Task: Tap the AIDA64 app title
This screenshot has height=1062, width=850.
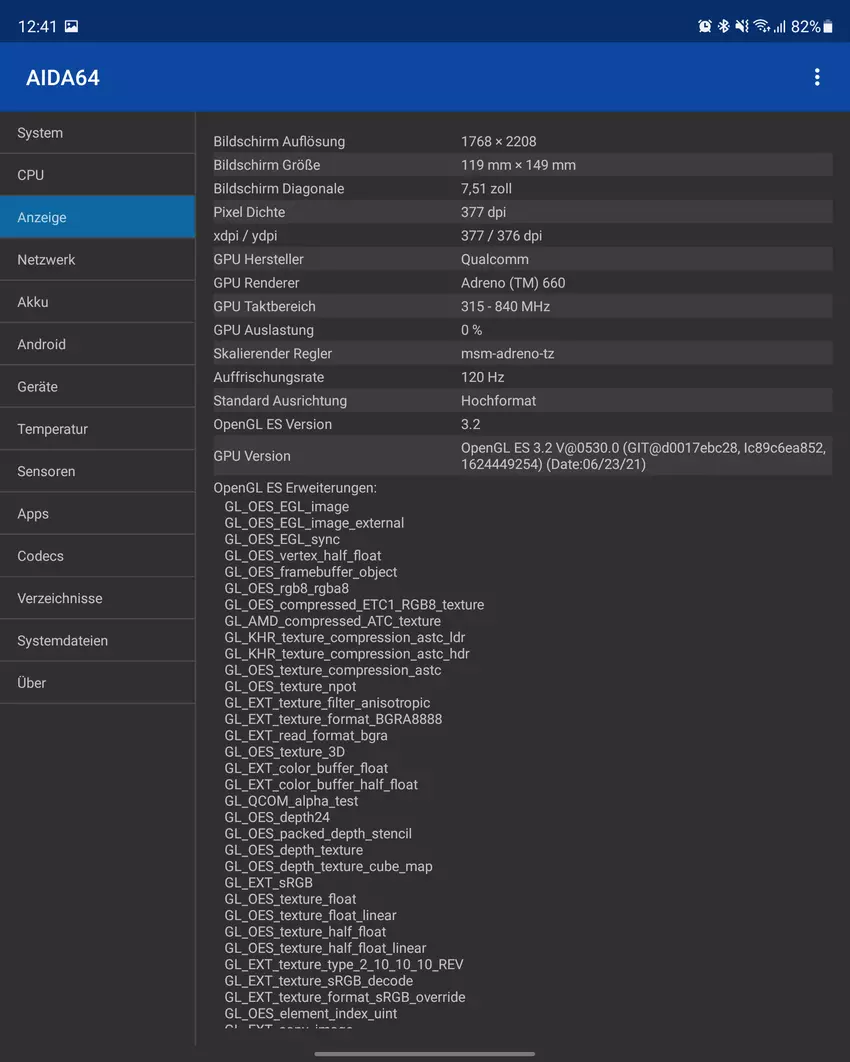Action: (63, 78)
